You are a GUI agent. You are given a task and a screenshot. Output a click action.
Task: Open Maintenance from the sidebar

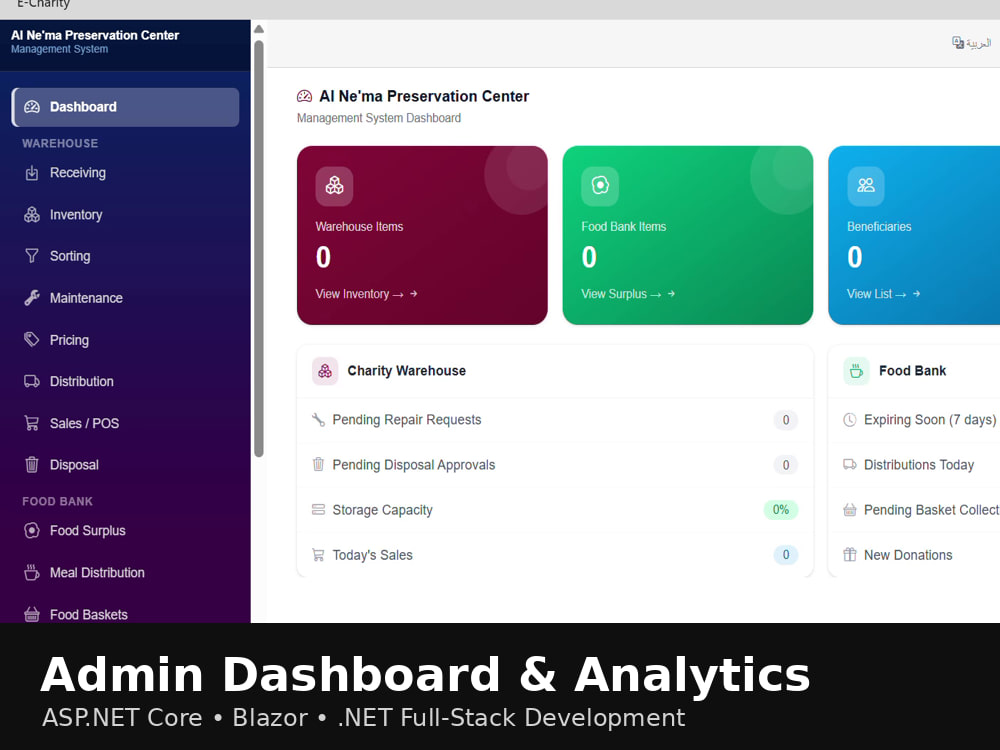click(86, 298)
